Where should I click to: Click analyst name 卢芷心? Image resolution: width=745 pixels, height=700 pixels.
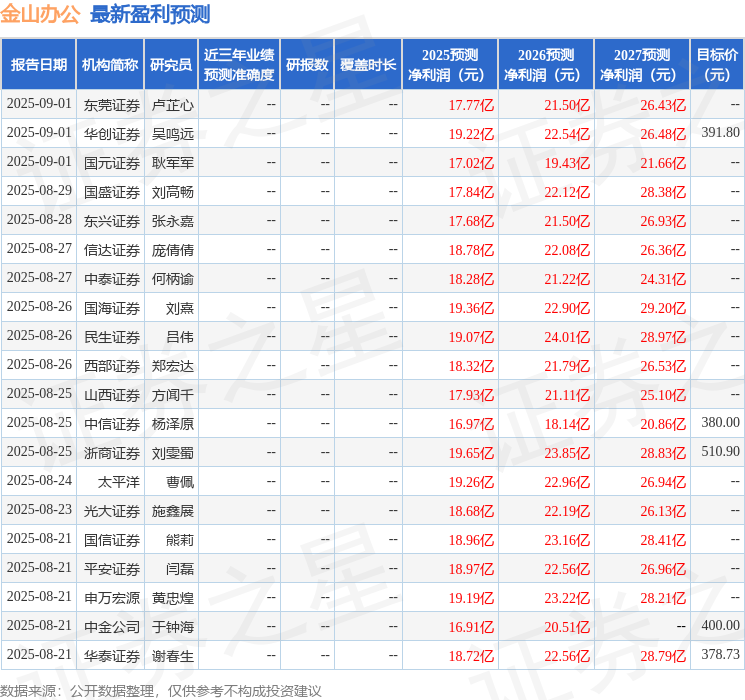coord(172,105)
